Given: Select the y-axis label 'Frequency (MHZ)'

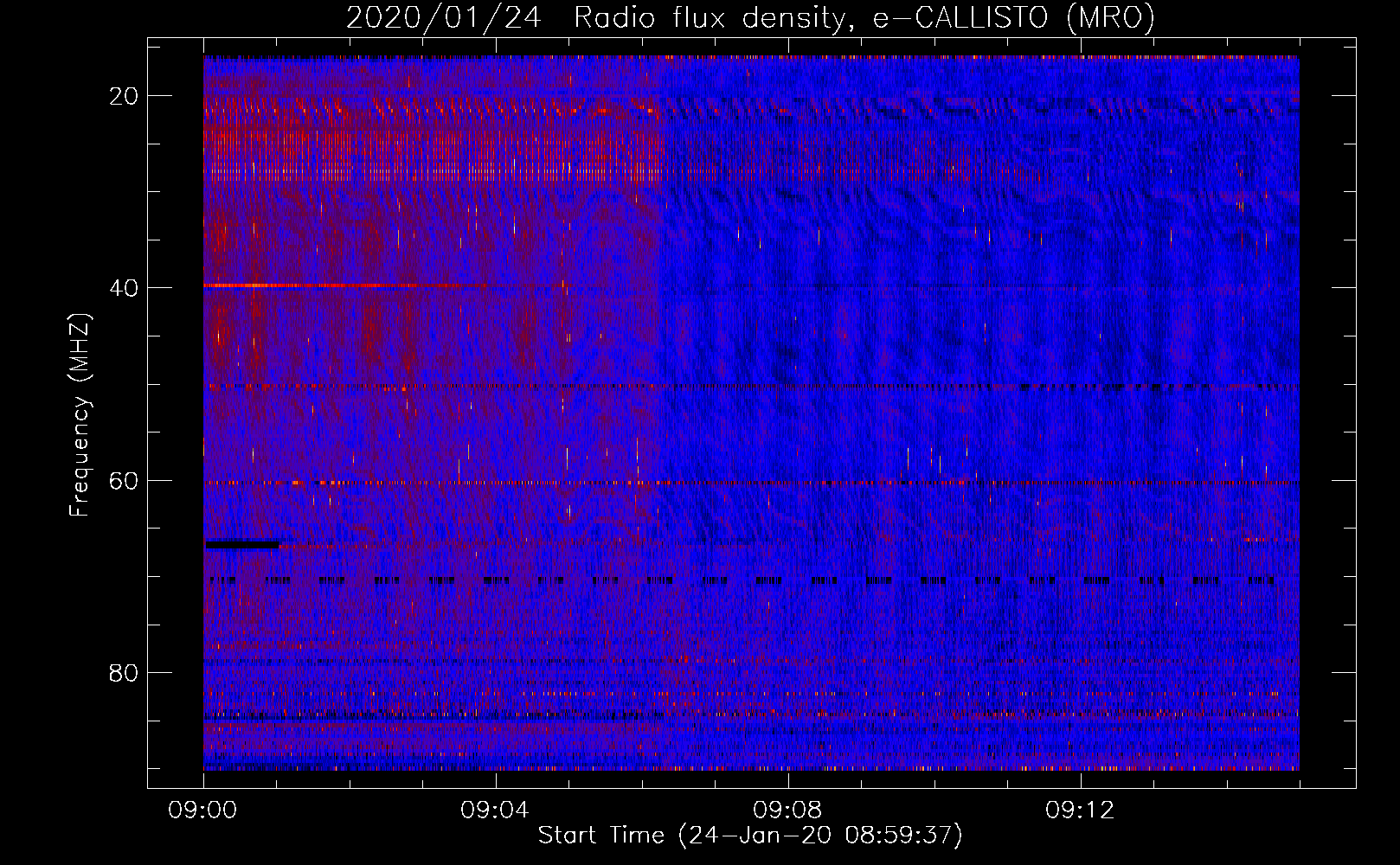Looking at the screenshot, I should click(x=80, y=415).
